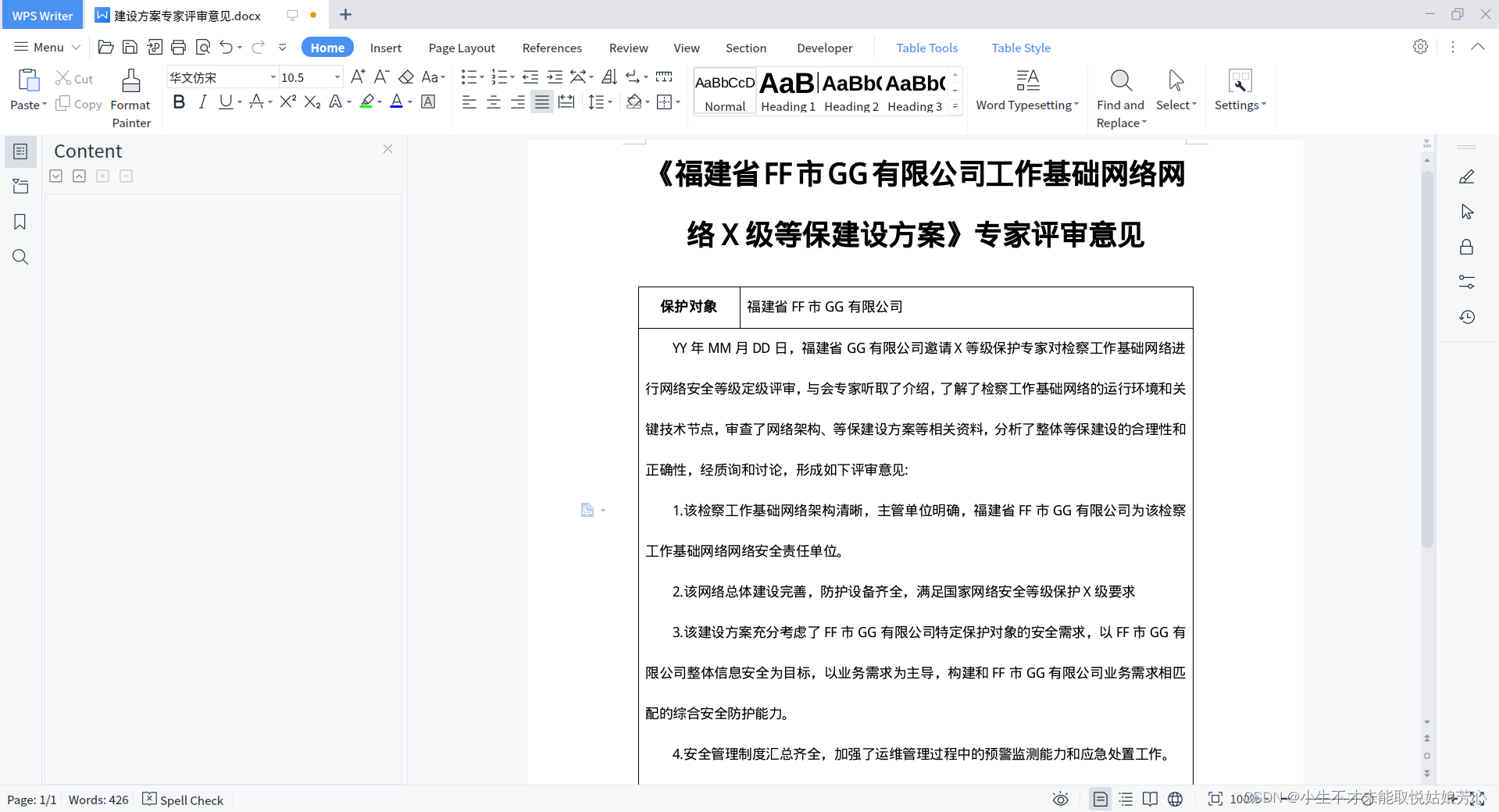Click the Sort icon
The height and width of the screenshot is (812, 1499).
point(610,77)
